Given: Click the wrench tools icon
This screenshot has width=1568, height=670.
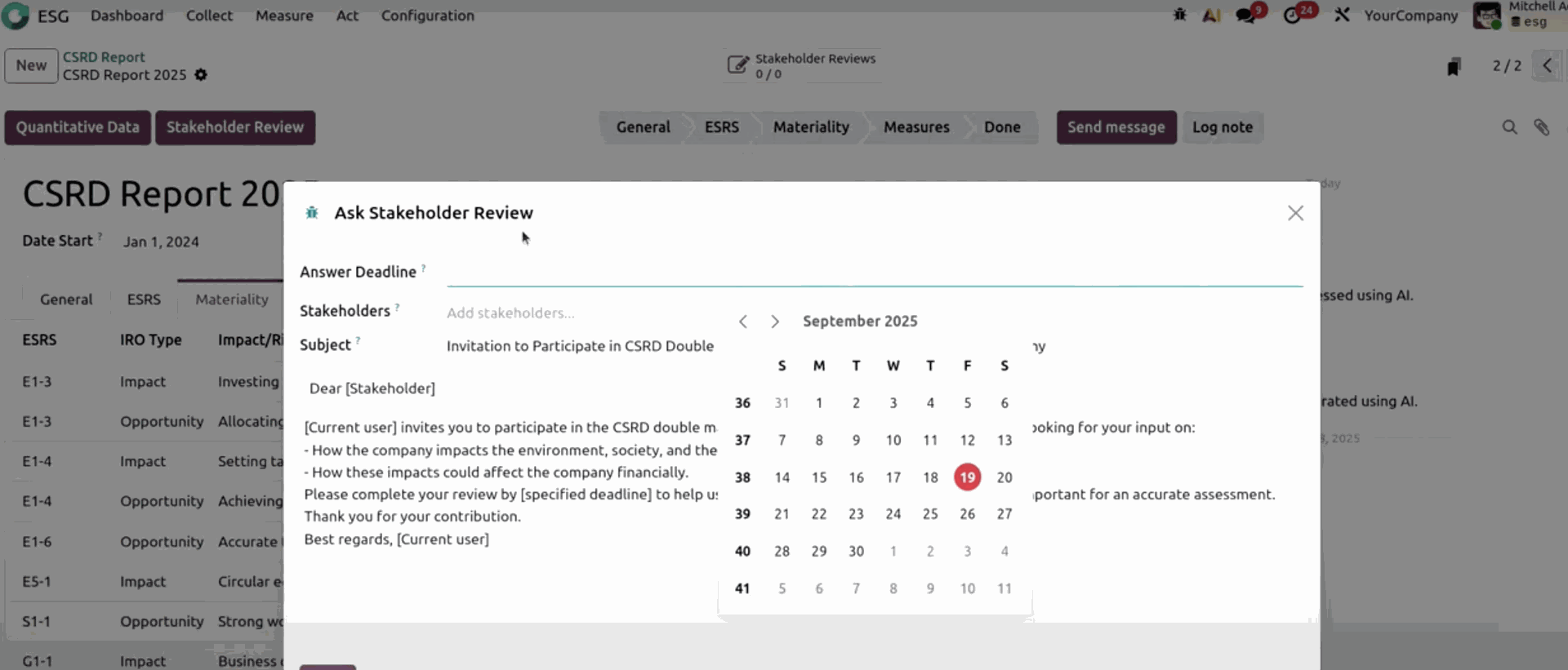Looking at the screenshot, I should pyautogui.click(x=1342, y=15).
